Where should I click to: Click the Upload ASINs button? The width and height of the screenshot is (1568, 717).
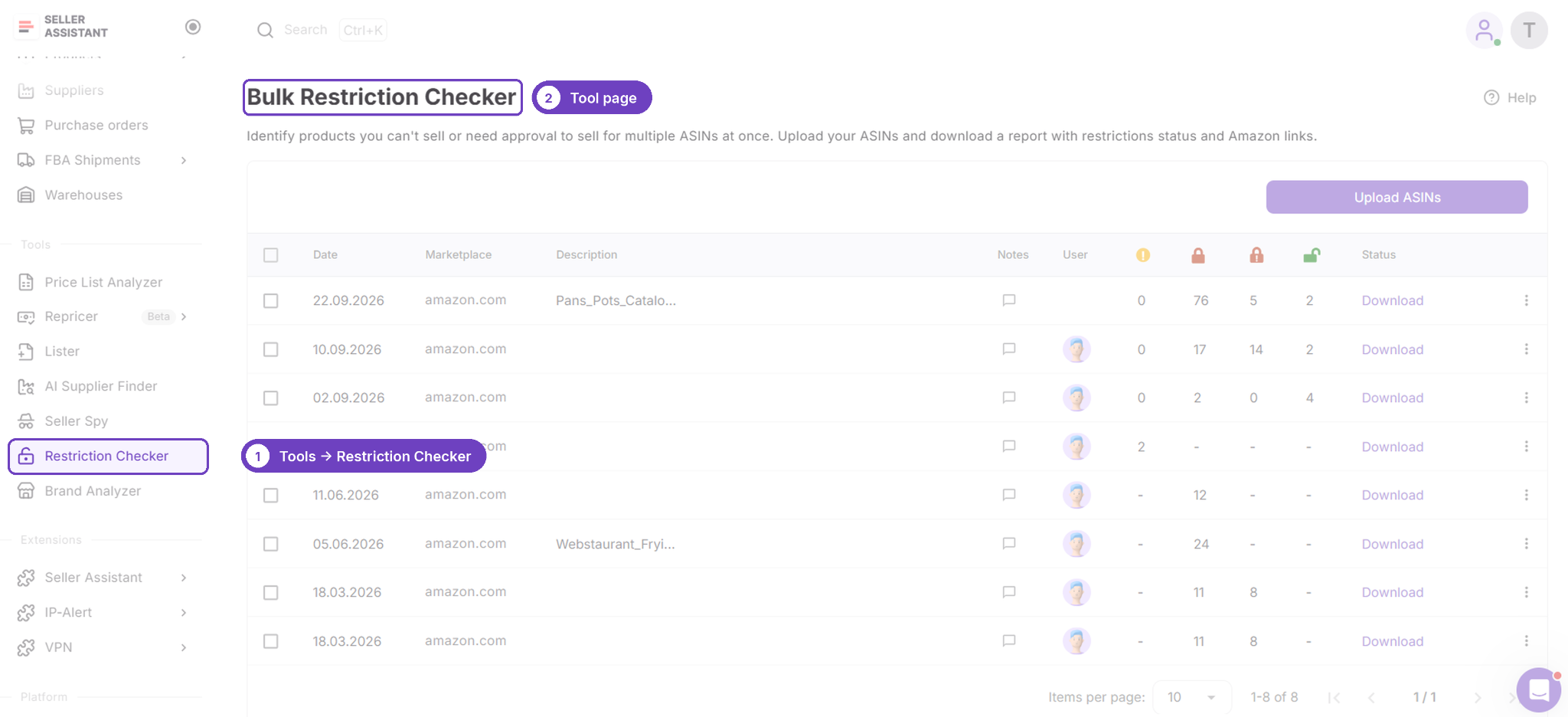click(1396, 197)
